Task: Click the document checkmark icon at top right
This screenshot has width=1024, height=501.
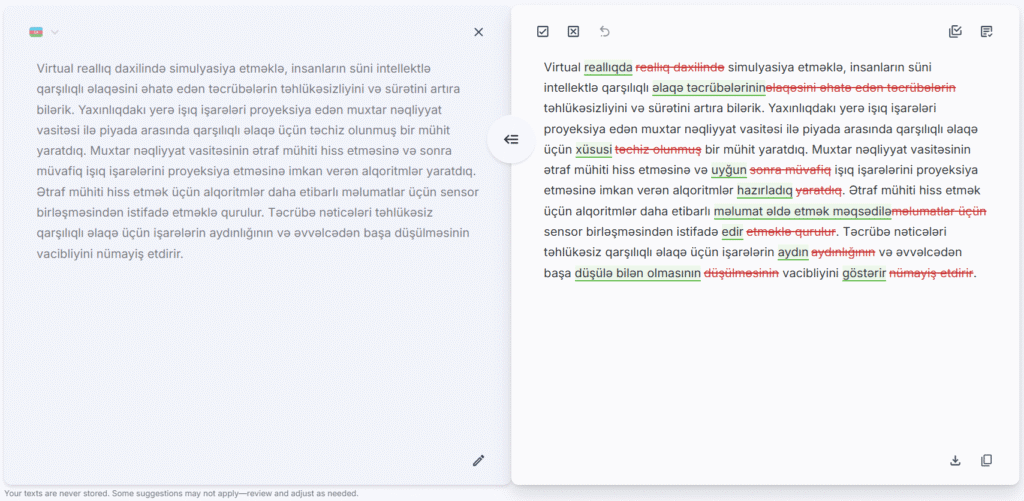Action: (987, 32)
